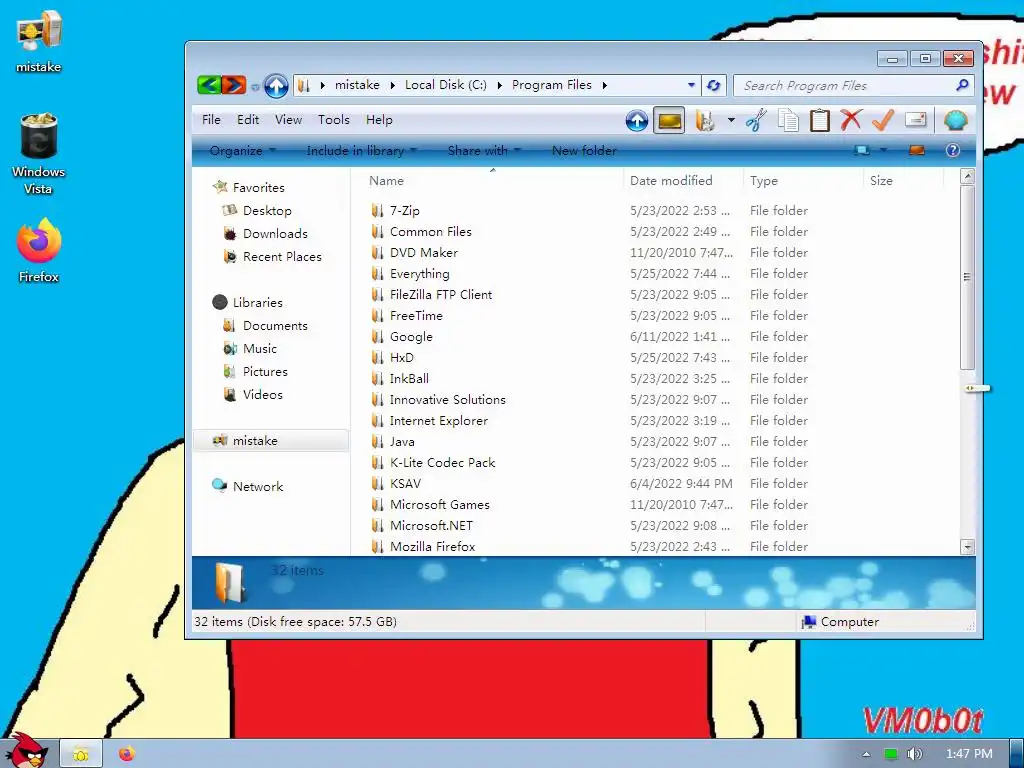Select Favorites in the navigation pane
The image size is (1024, 768).
tap(259, 187)
